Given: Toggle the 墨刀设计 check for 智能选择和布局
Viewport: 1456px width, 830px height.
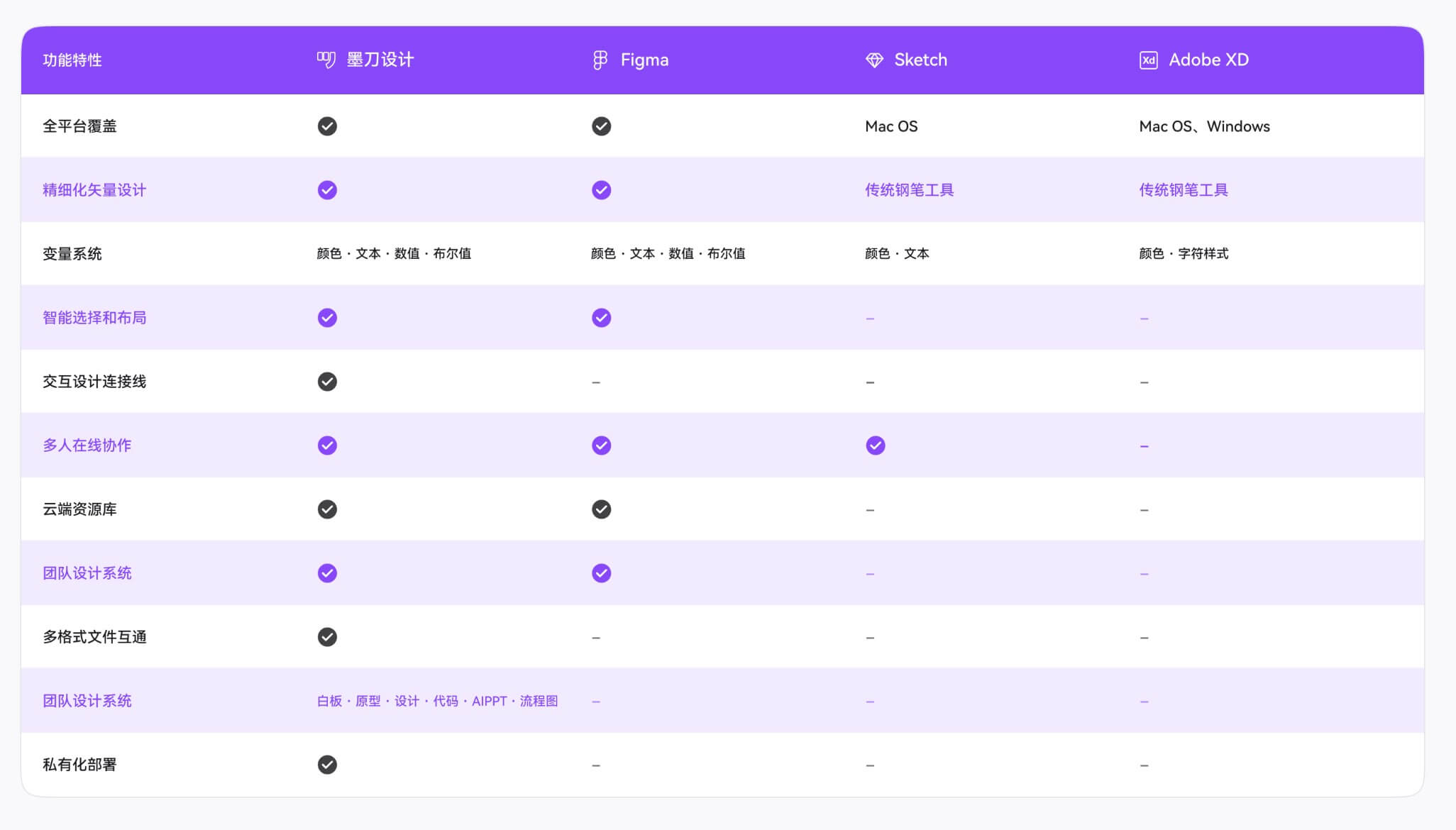Looking at the screenshot, I should coord(327,317).
